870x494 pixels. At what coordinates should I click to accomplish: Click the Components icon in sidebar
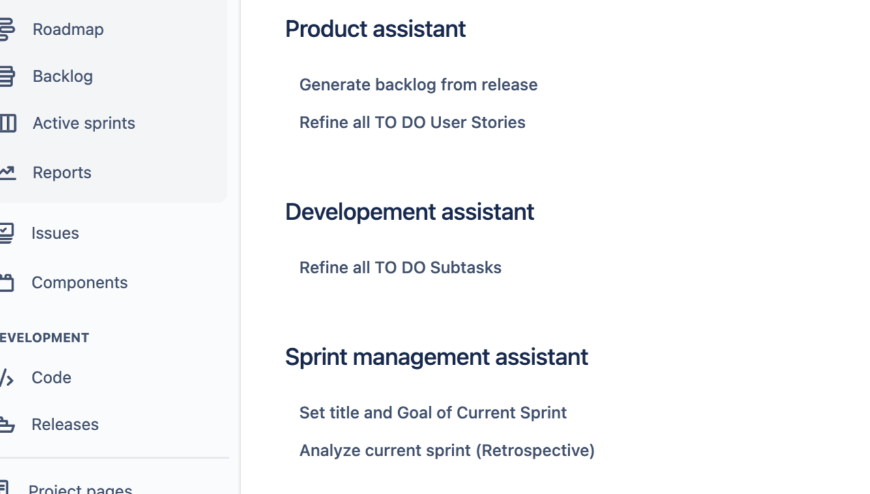[x=7, y=283]
